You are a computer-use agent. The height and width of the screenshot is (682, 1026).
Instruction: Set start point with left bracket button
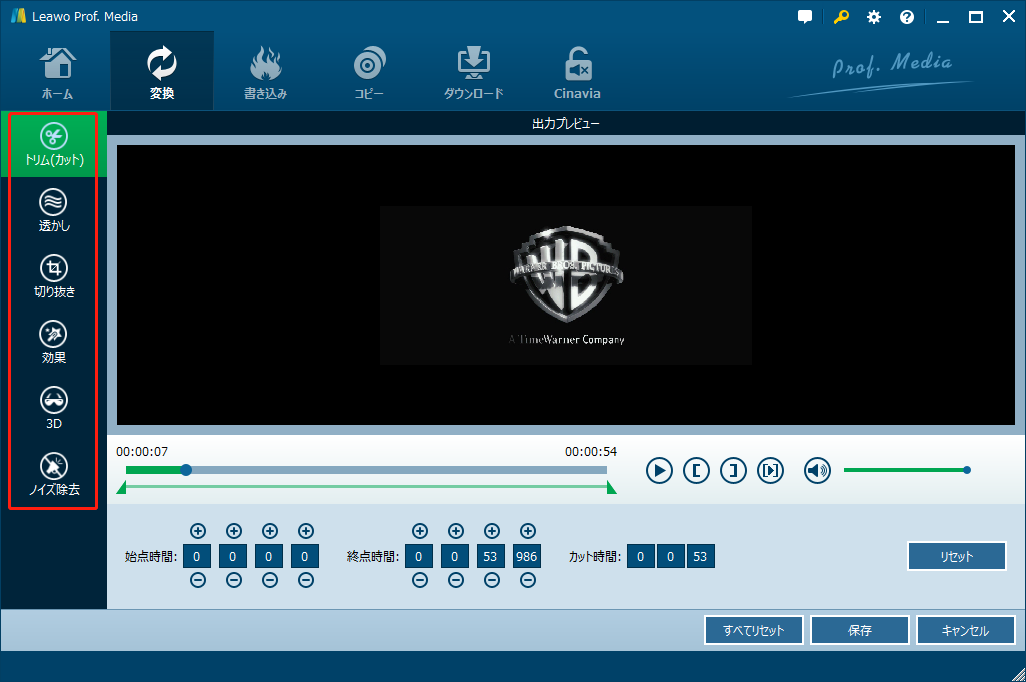pos(696,471)
